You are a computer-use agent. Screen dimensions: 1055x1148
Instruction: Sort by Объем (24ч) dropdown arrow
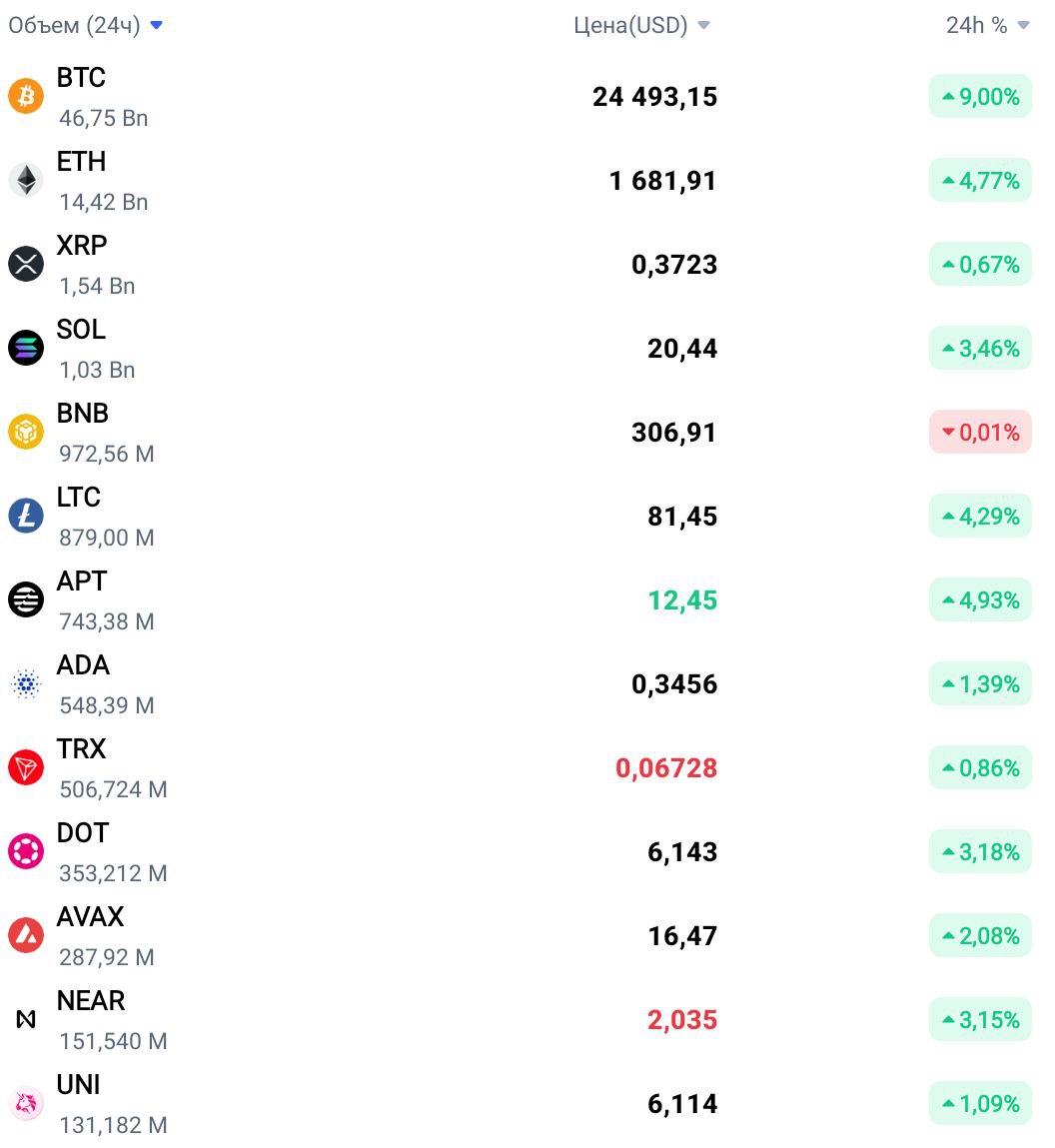point(156,26)
